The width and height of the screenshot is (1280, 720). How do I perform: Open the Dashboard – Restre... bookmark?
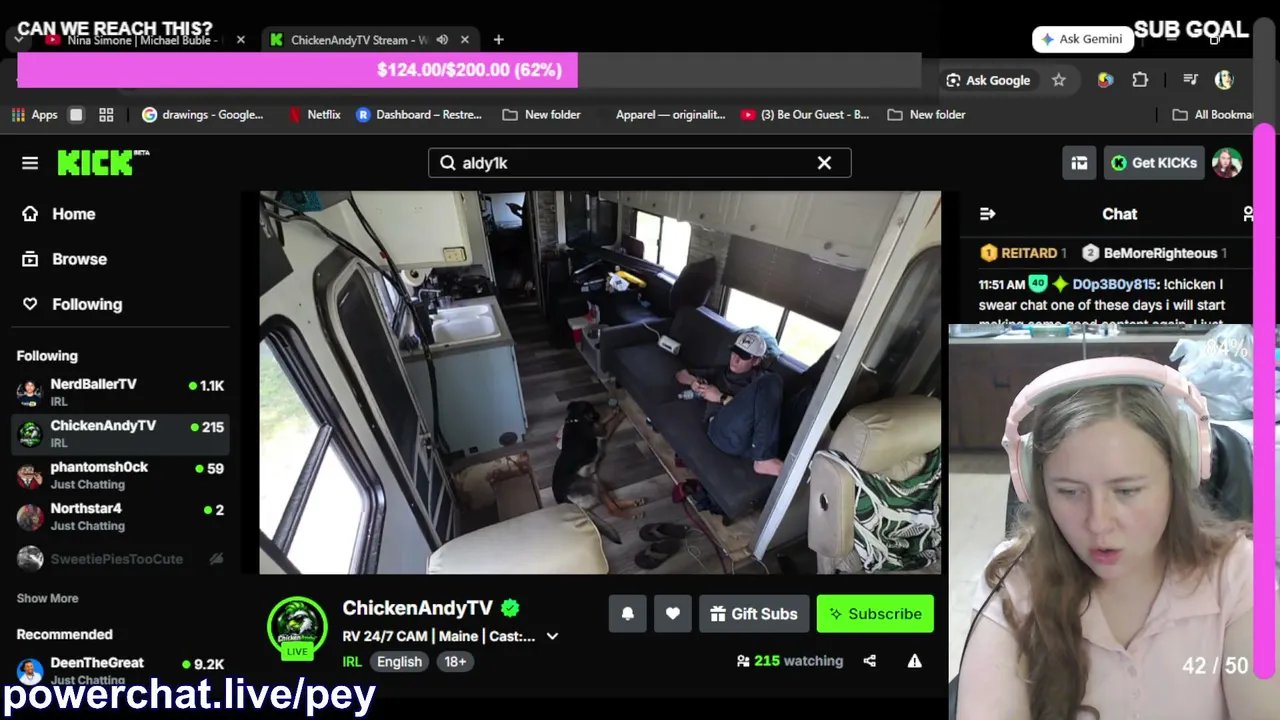pos(419,115)
